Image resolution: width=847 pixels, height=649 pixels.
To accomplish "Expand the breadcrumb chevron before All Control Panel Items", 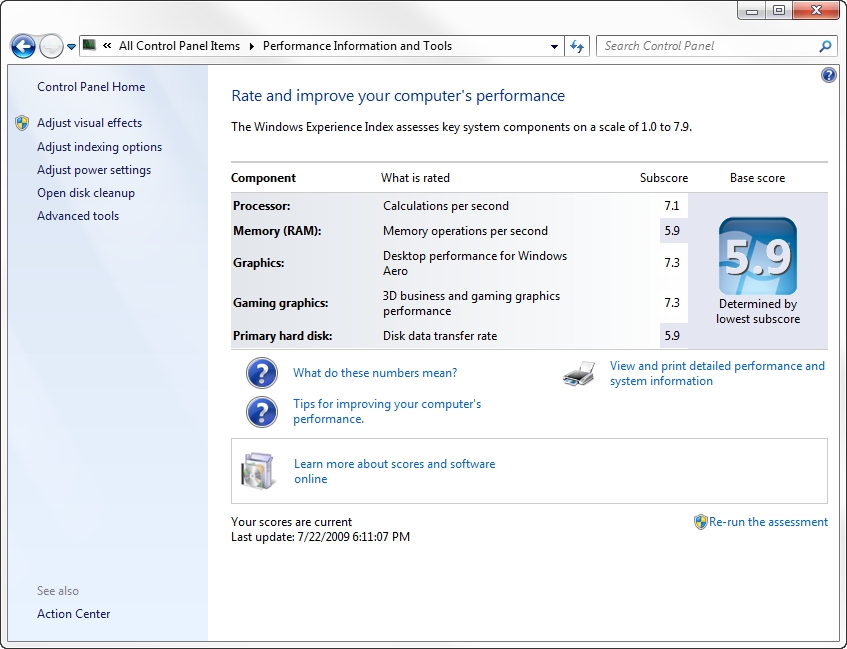I will click(x=107, y=46).
